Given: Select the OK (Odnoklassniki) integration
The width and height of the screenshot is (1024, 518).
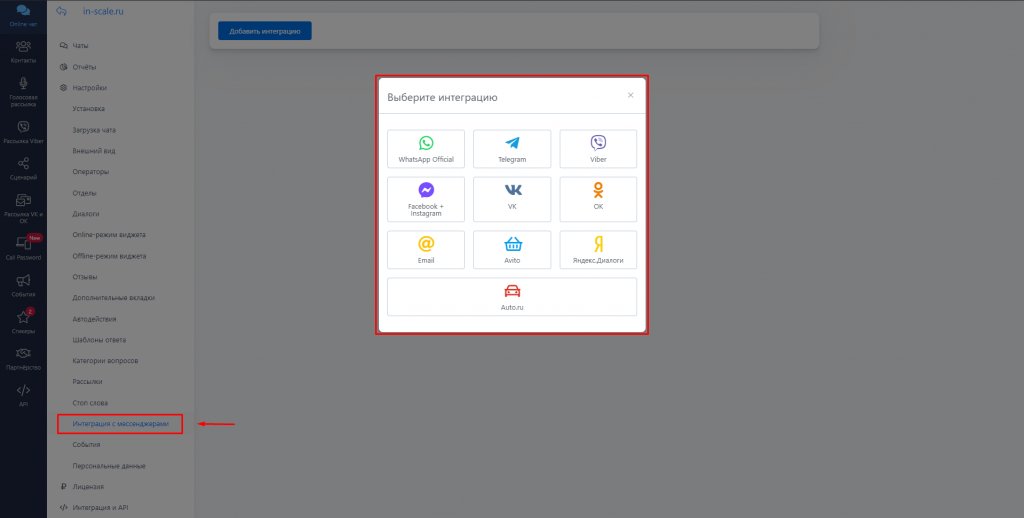Looking at the screenshot, I should (598, 198).
